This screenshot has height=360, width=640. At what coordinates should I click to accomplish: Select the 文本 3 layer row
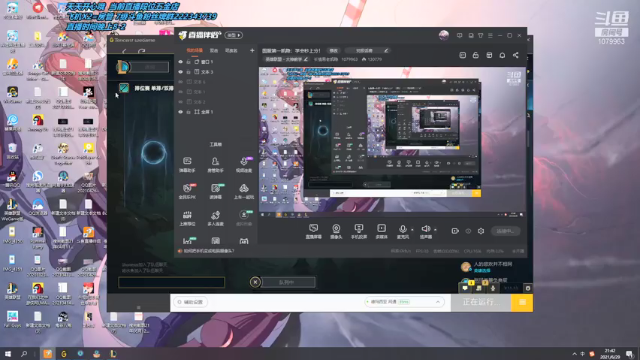(216, 72)
